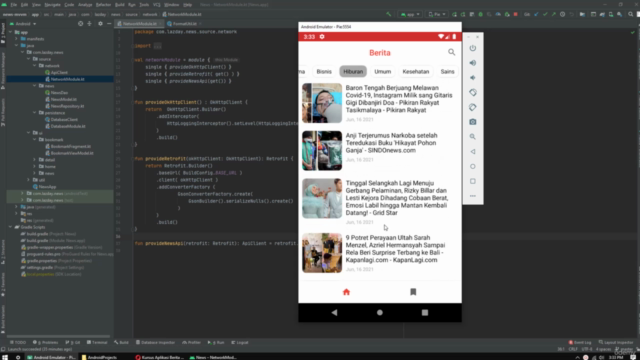This screenshot has height=360, width=640.
Task: Open the Tools menu
Action: pyautogui.click(x=144, y=4)
